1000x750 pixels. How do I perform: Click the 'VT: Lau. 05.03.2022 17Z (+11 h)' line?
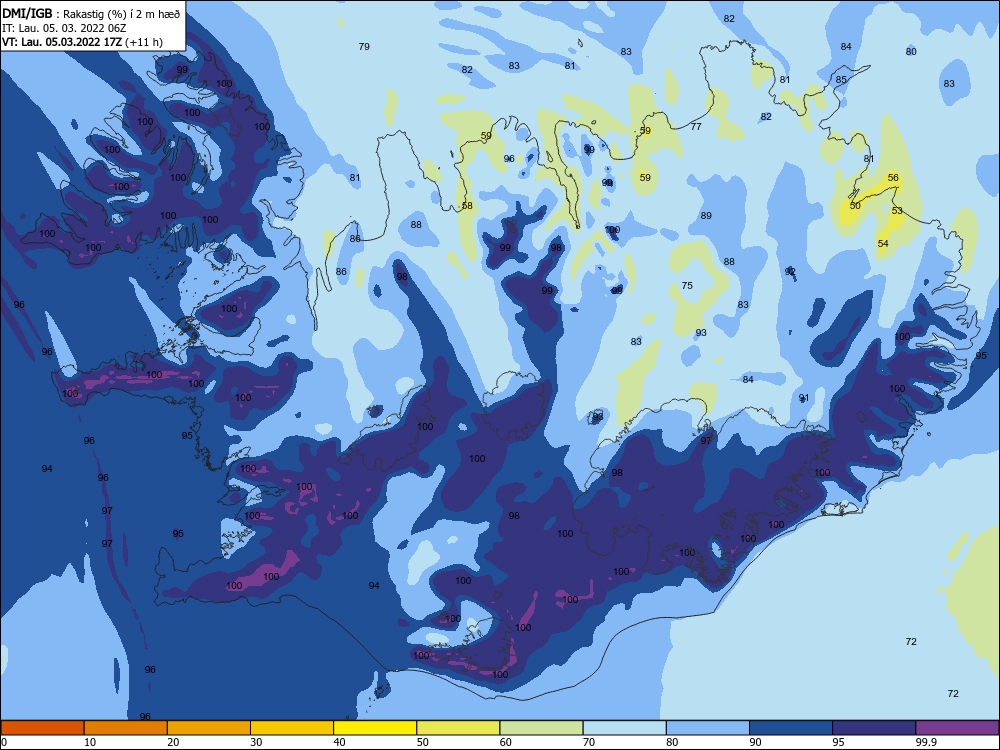point(82,42)
